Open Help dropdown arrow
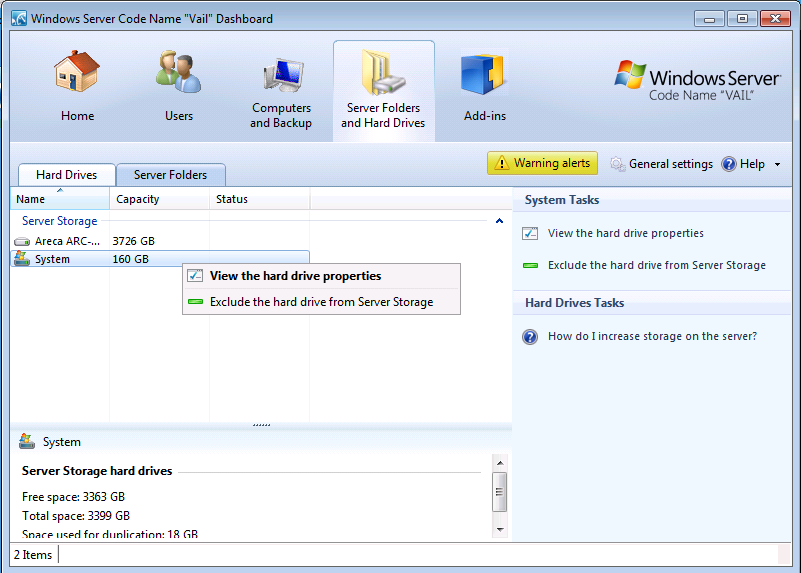The height and width of the screenshot is (573, 801). 778,164
